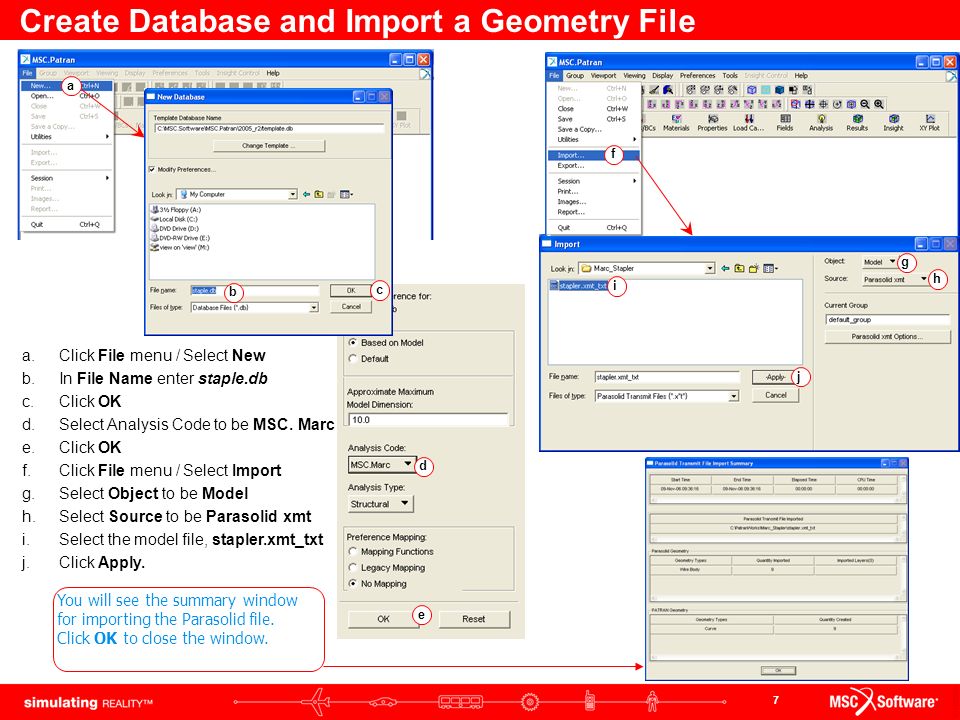
Task: Select view on 'View' (M:) network drive
Action: coord(180,247)
